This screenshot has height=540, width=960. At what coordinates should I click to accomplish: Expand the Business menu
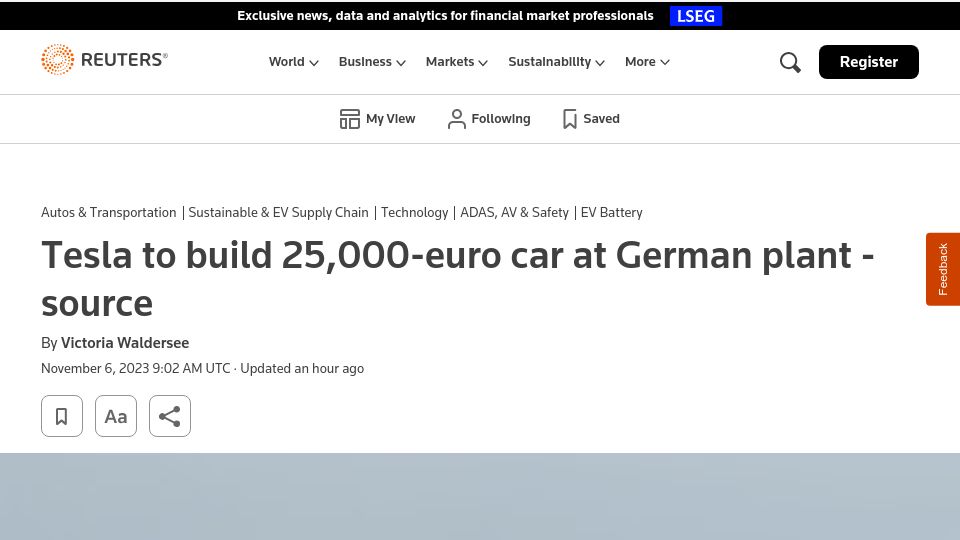pyautogui.click(x=372, y=62)
